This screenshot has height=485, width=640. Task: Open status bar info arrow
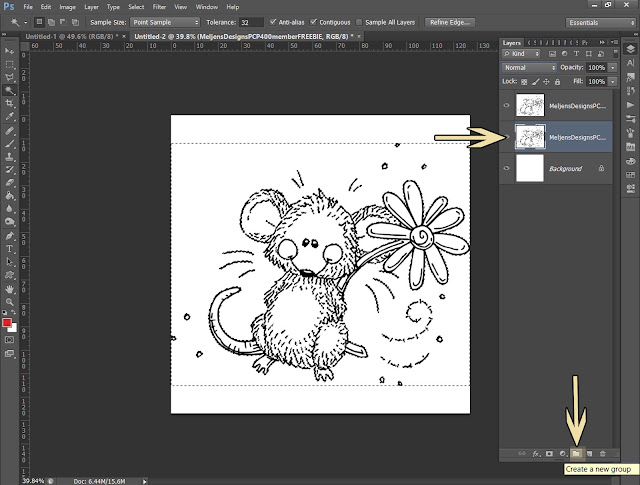[x=144, y=481]
